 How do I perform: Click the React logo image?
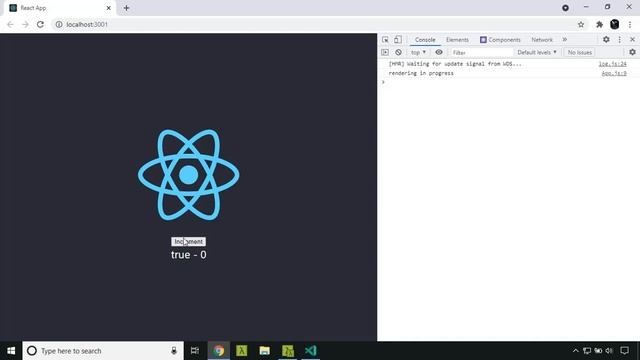tap(189, 175)
